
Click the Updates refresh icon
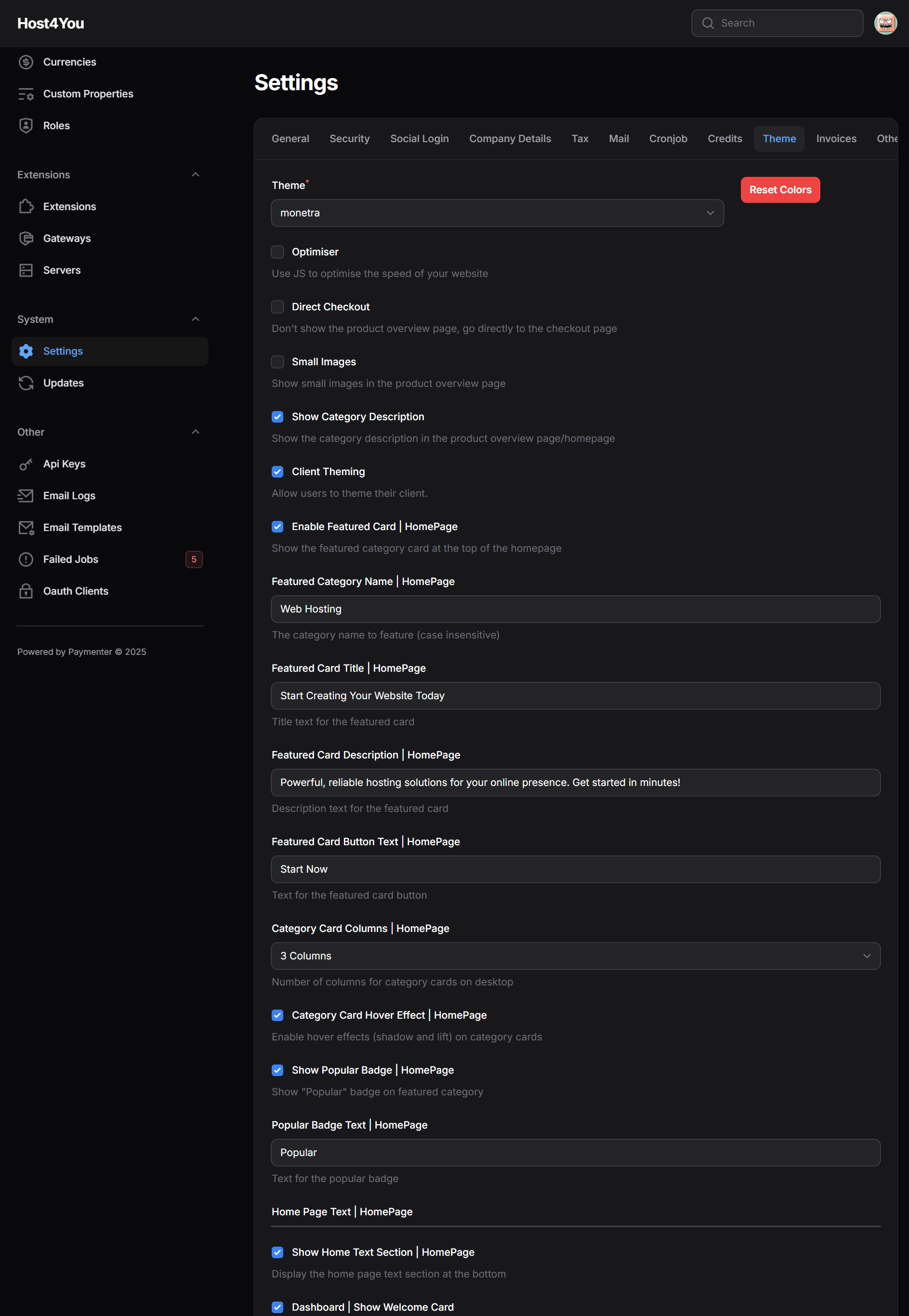26,384
